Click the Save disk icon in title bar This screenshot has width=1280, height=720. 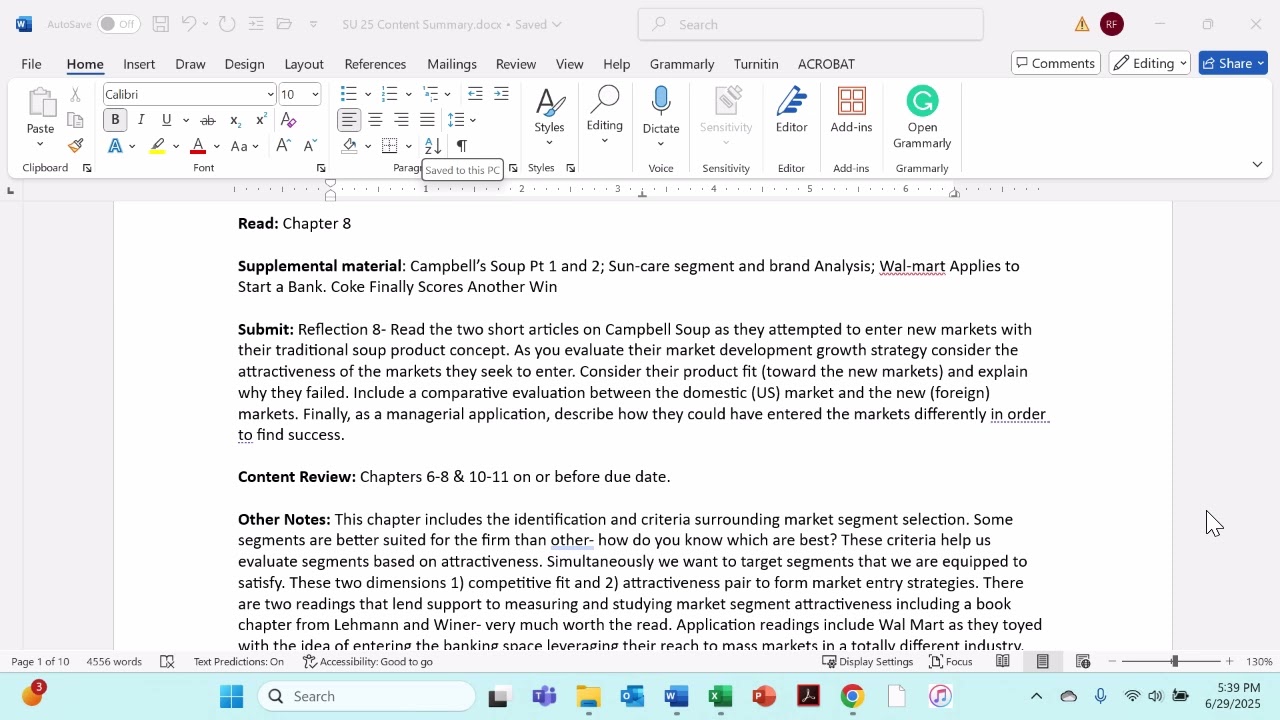pyautogui.click(x=161, y=24)
